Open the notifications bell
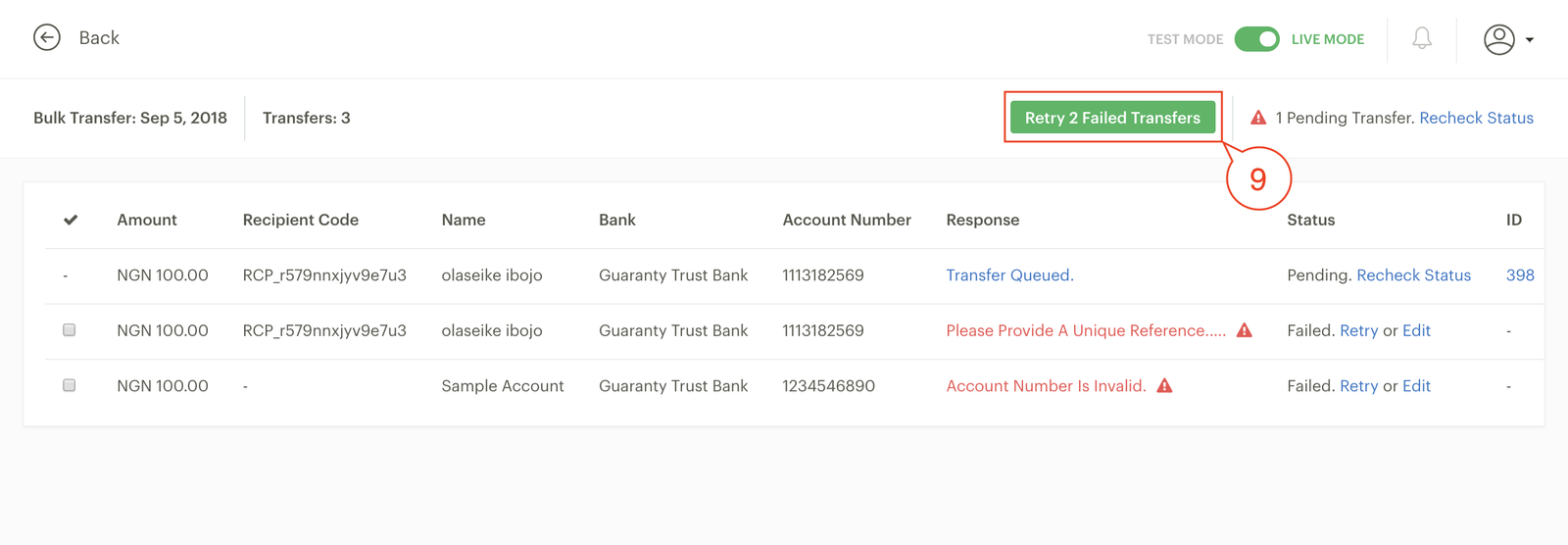This screenshot has width=1568, height=545. click(1422, 38)
